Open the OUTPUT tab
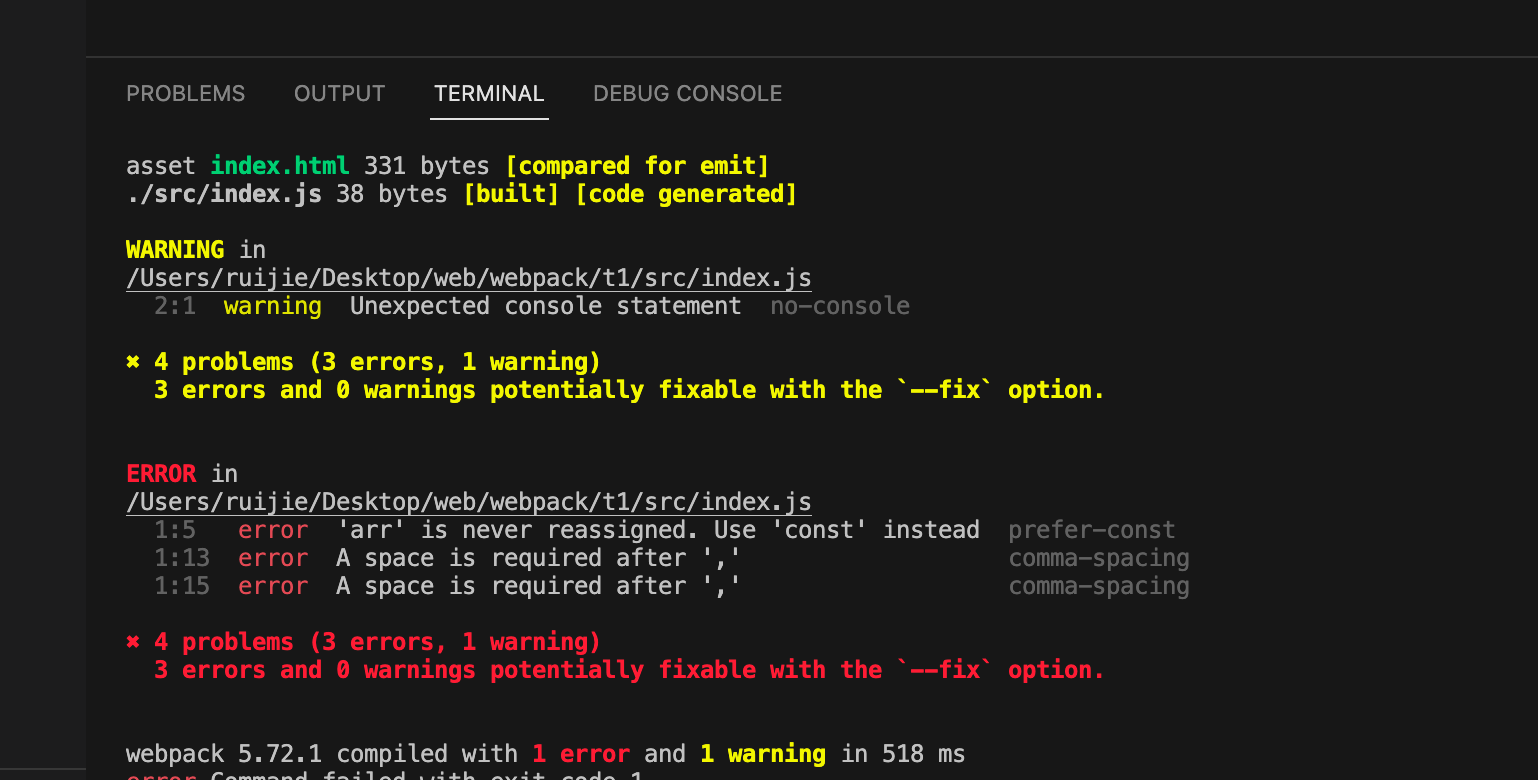 click(x=339, y=93)
